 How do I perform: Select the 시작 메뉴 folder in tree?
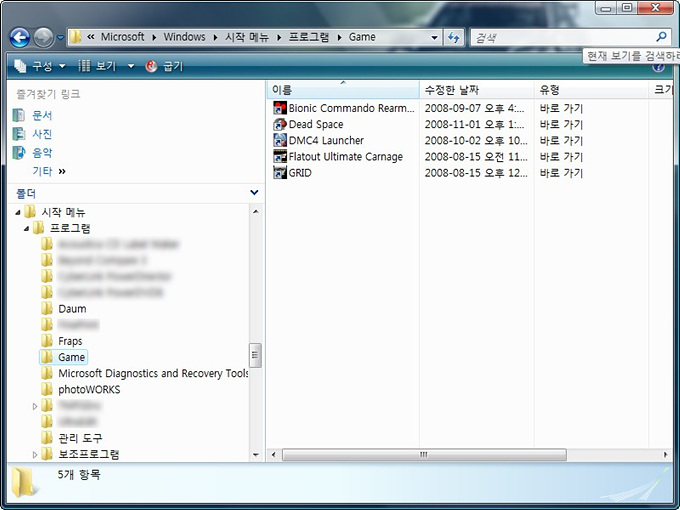(x=63, y=212)
